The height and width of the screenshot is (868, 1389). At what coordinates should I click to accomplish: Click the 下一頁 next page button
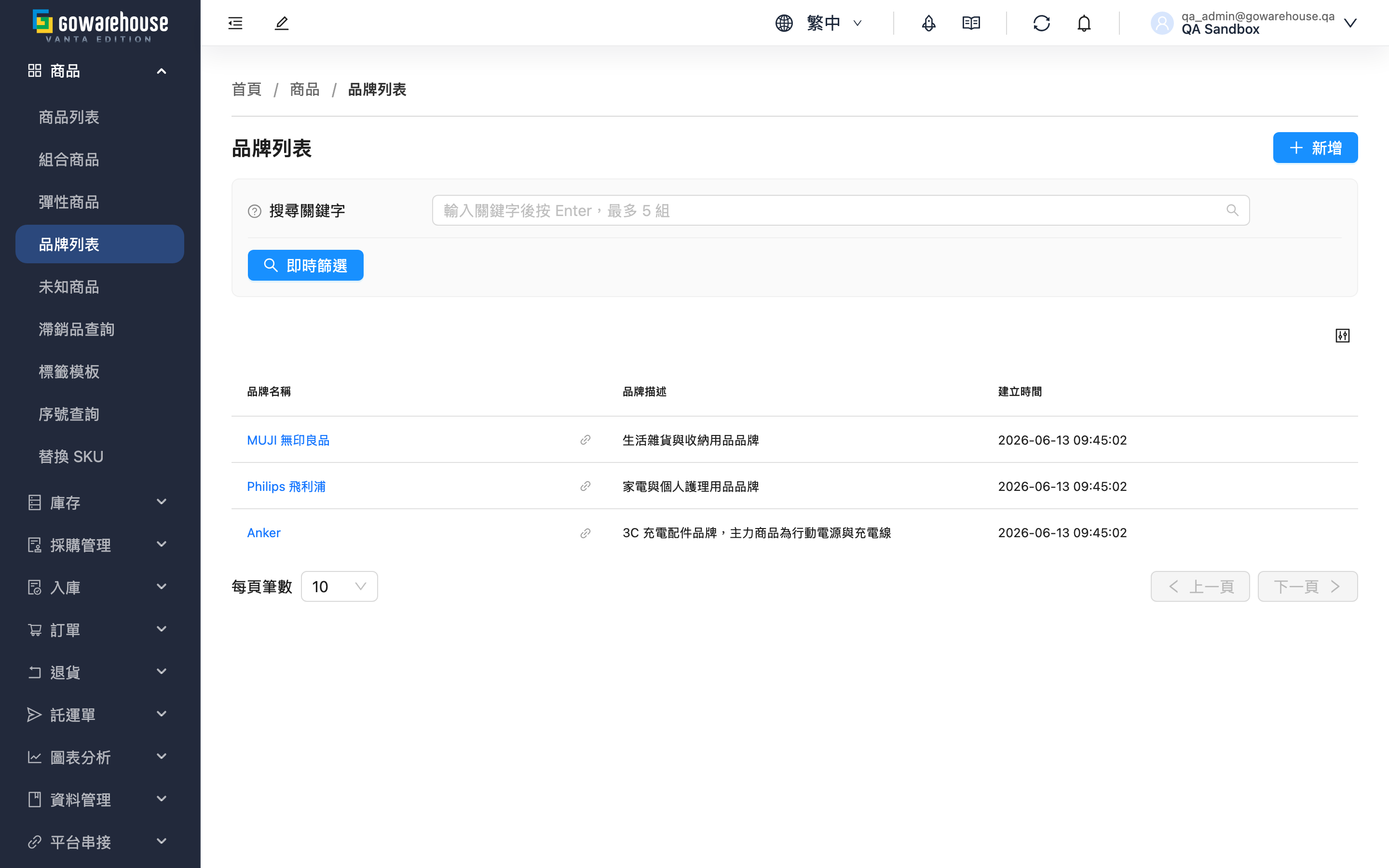point(1307,586)
